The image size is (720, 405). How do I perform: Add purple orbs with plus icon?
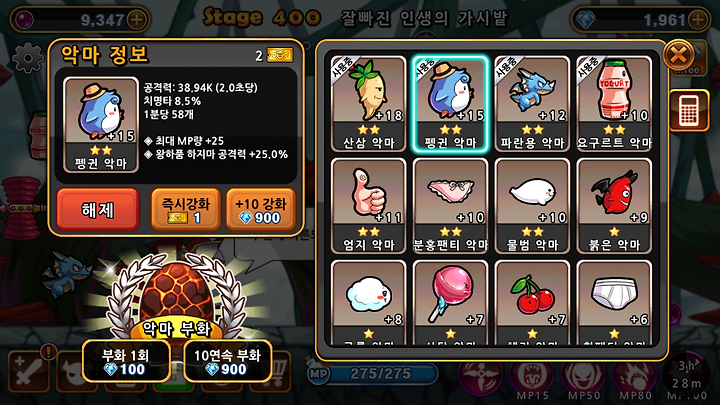coord(137,20)
